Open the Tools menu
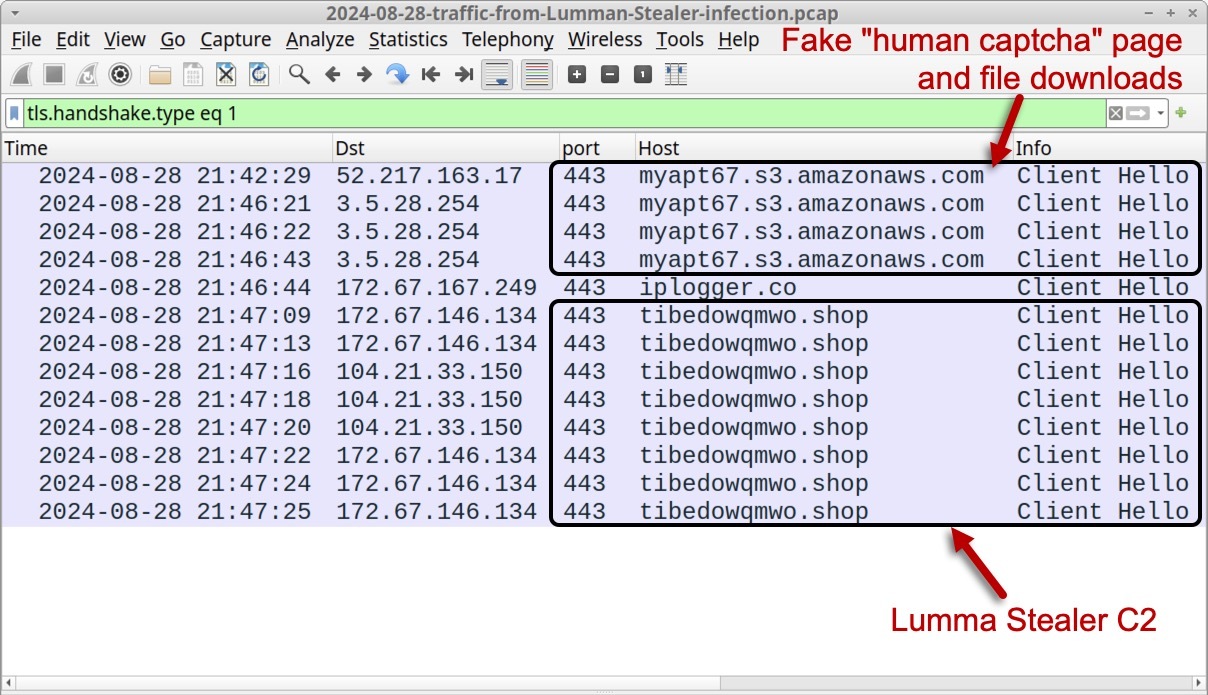This screenshot has height=695, width=1208. (x=680, y=40)
